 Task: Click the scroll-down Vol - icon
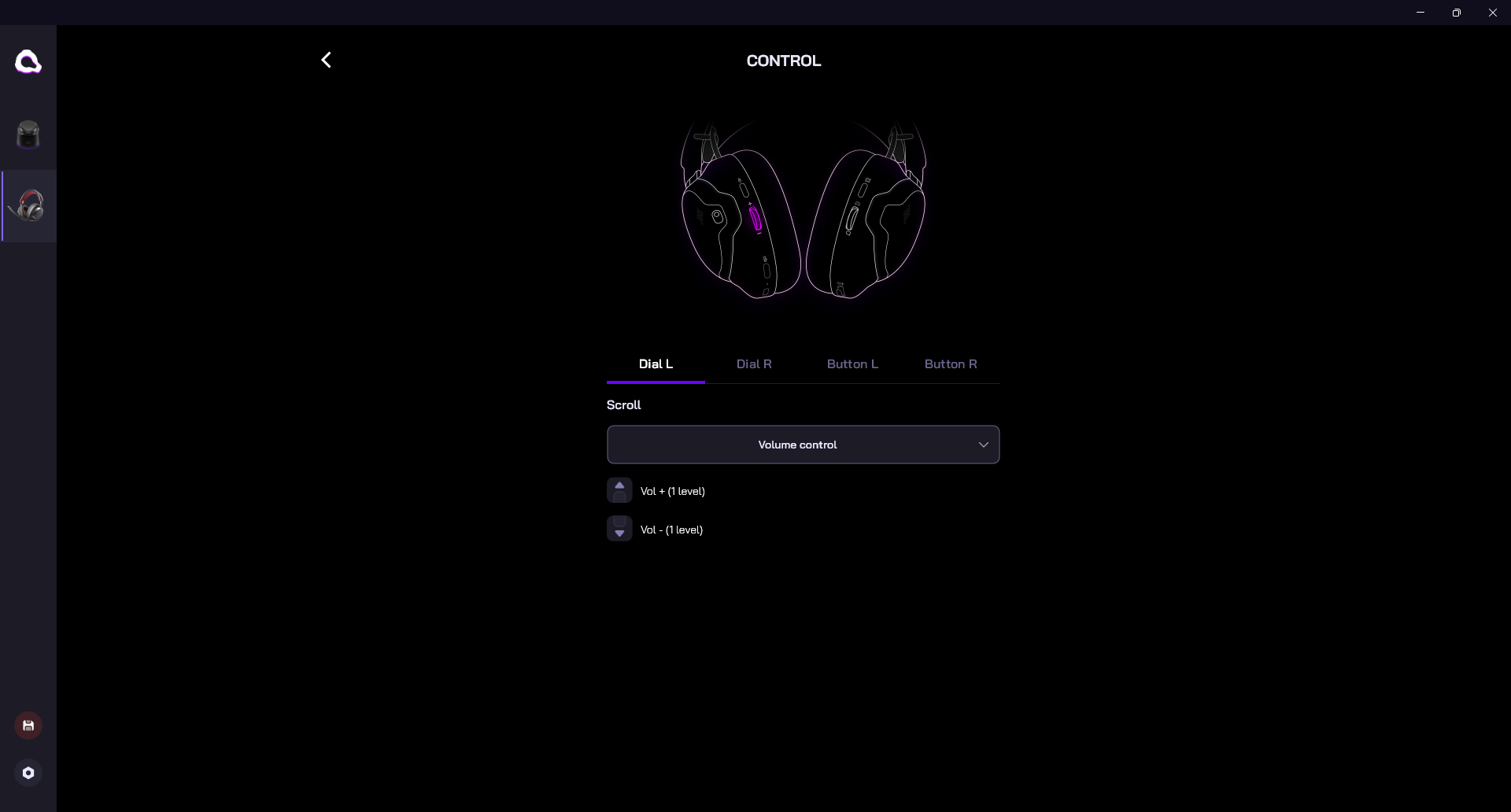(619, 529)
